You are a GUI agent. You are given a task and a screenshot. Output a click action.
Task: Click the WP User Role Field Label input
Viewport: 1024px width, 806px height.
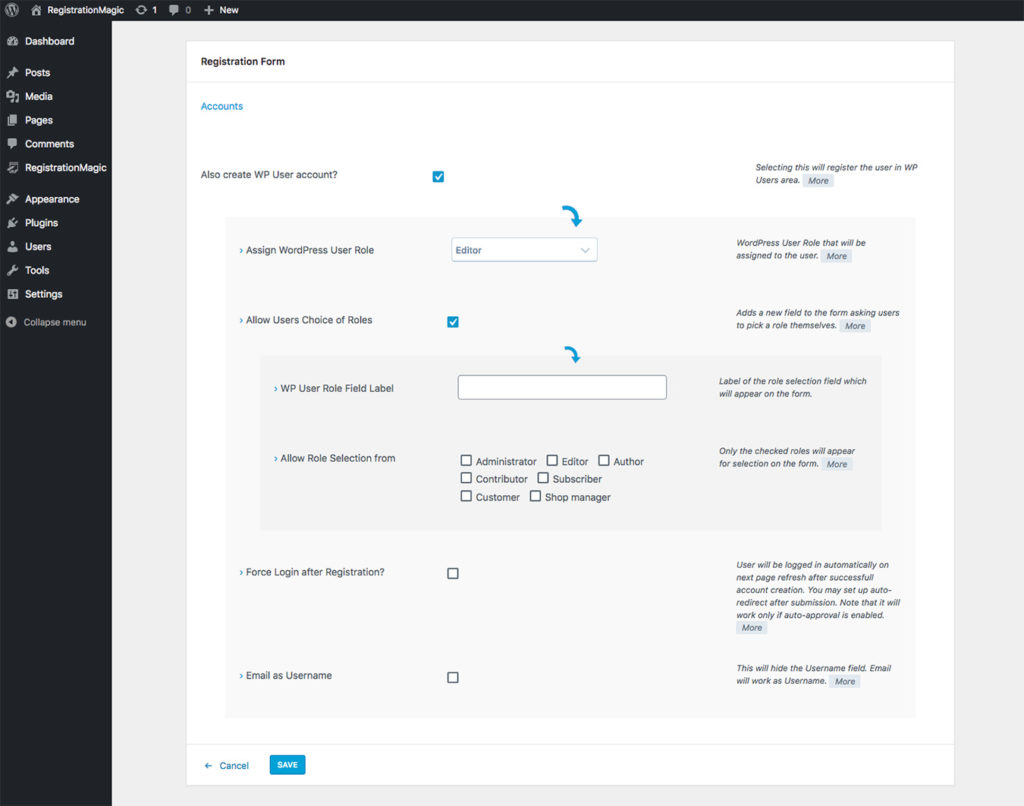click(x=561, y=388)
